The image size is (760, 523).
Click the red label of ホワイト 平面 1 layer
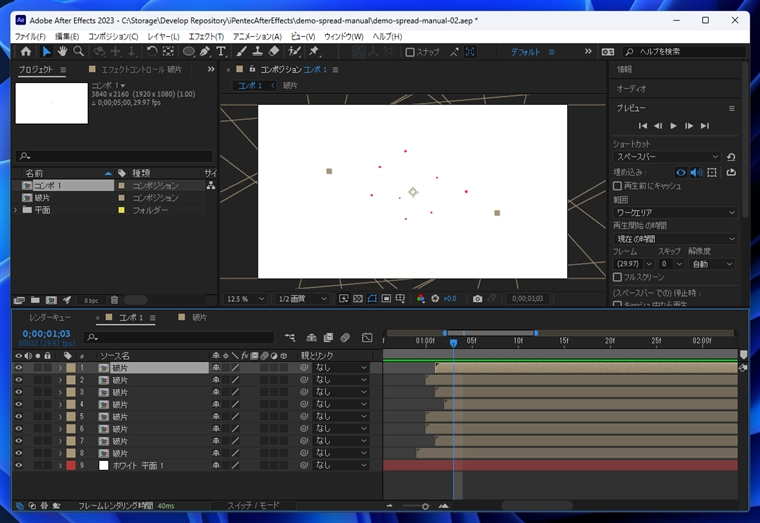click(x=71, y=465)
